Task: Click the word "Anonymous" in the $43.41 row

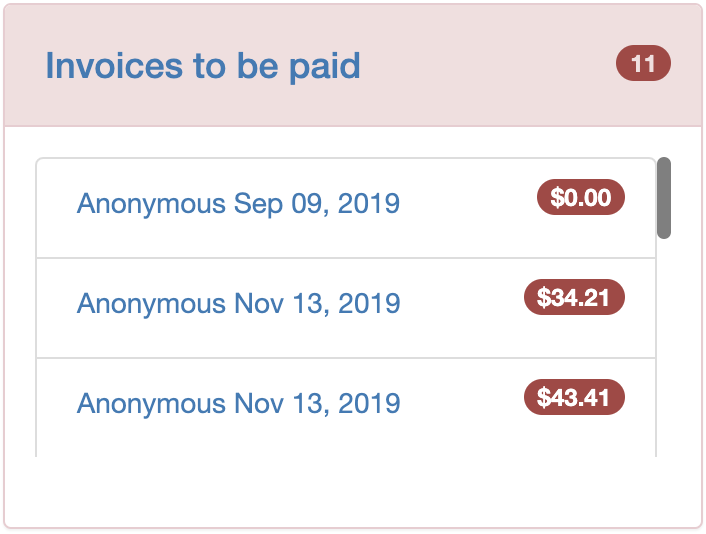Action: (x=151, y=403)
